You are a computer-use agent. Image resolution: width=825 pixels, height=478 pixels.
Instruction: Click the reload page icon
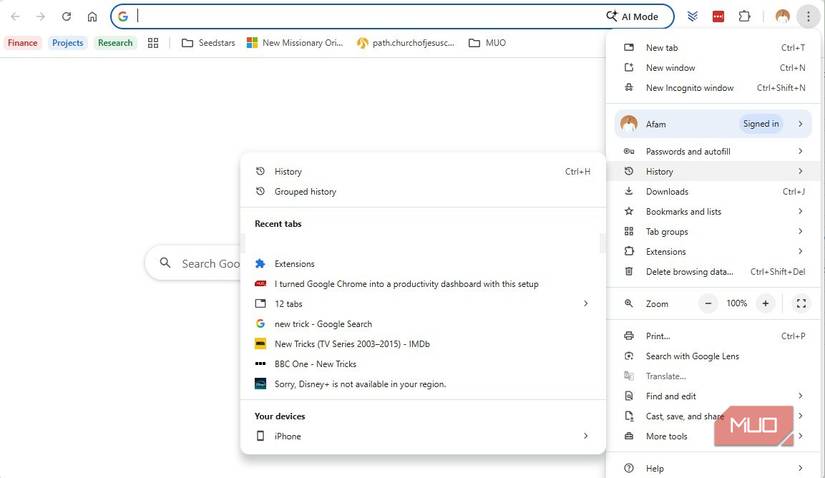coord(66,16)
